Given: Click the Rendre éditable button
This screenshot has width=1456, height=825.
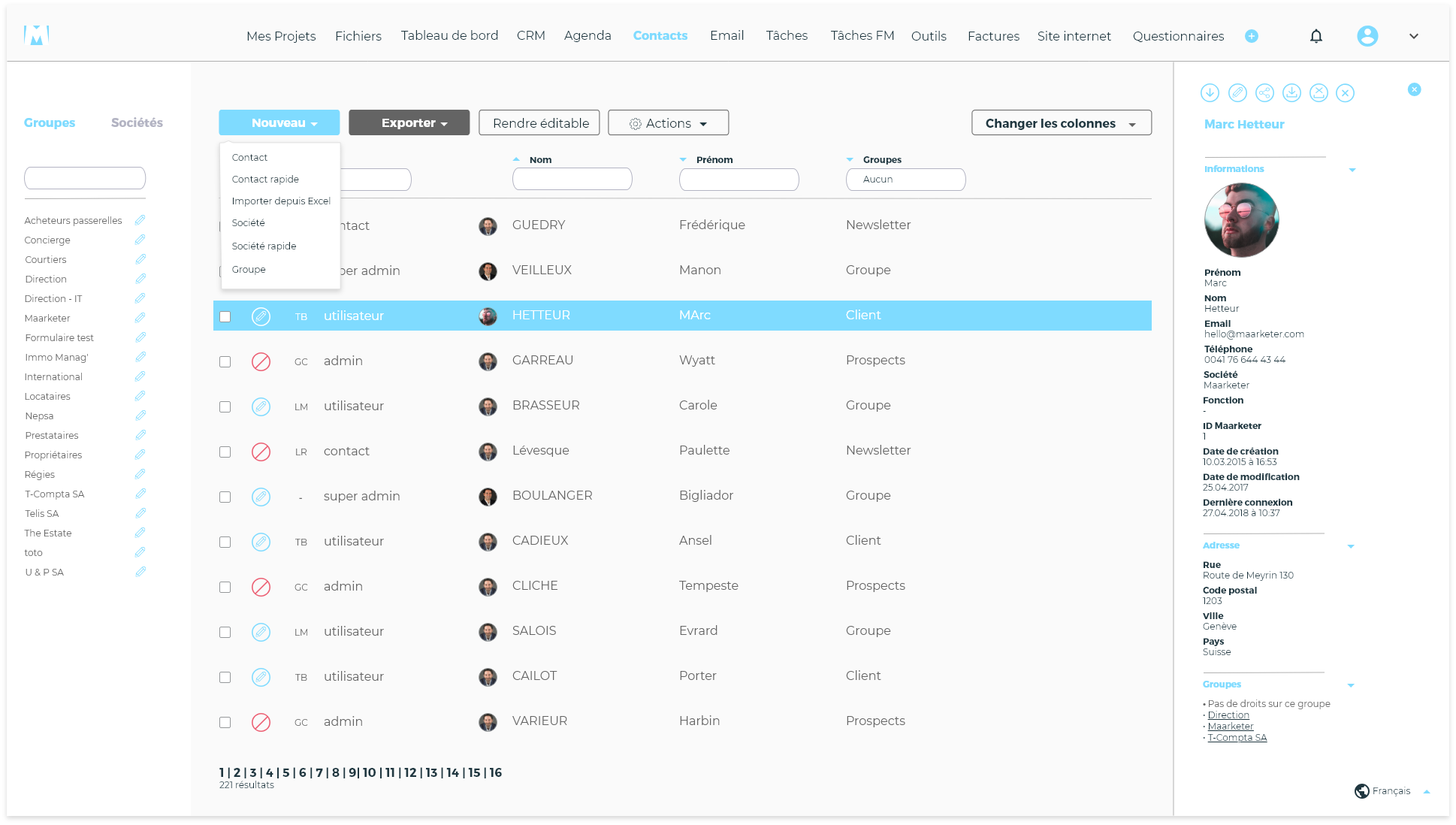Looking at the screenshot, I should [x=541, y=122].
